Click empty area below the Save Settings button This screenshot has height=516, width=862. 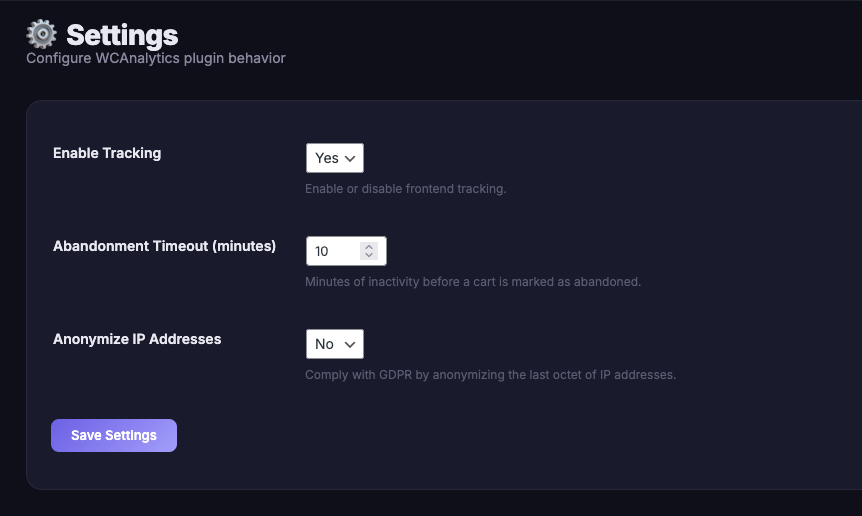114,471
